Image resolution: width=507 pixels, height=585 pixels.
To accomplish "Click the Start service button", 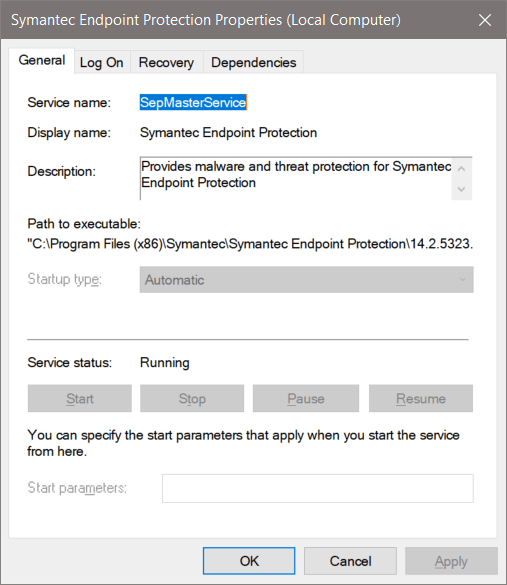I will pyautogui.click(x=80, y=398).
